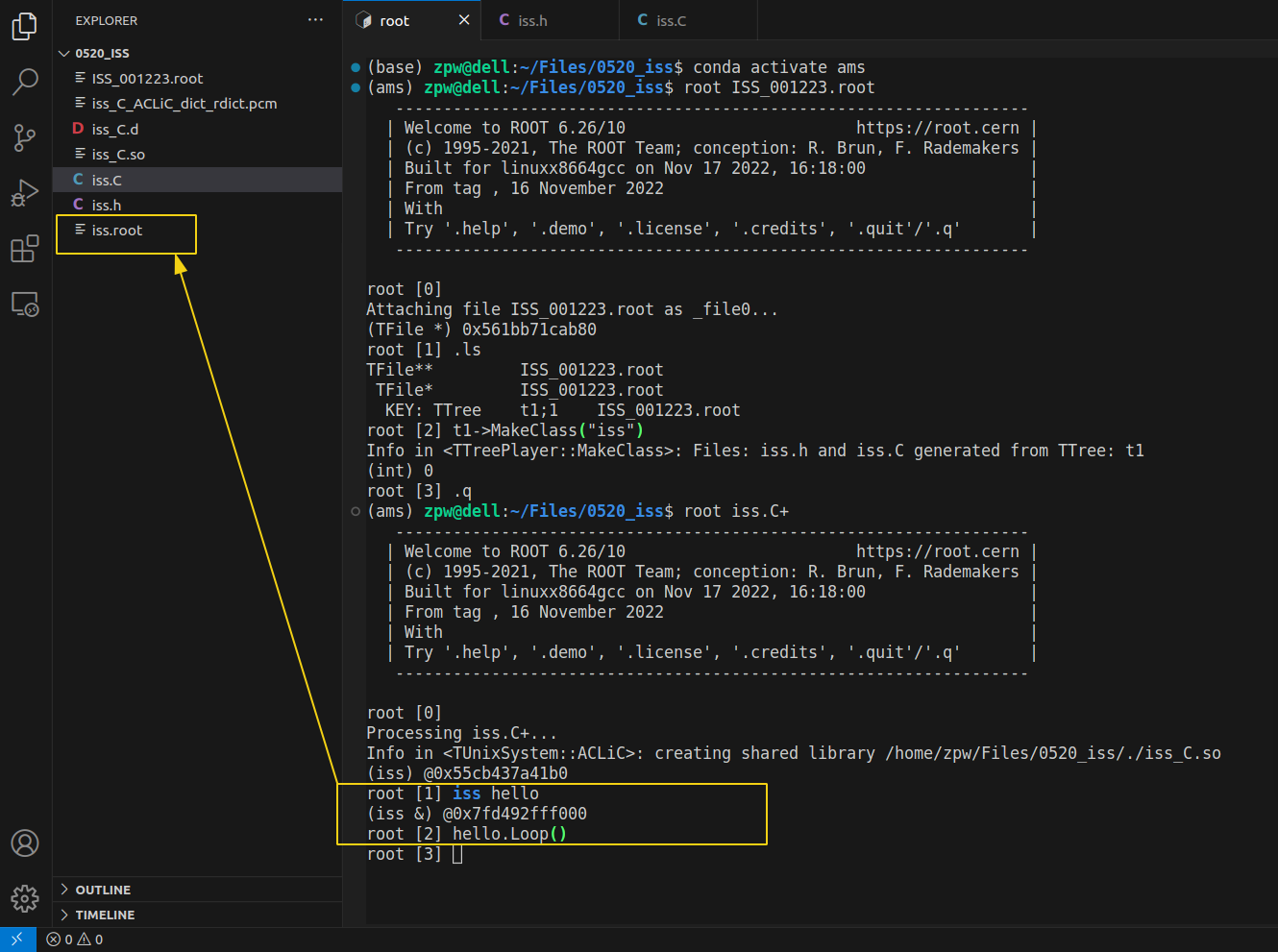Open the Explorer view icon
Image resolution: width=1278 pixels, height=952 pixels.
click(x=25, y=26)
